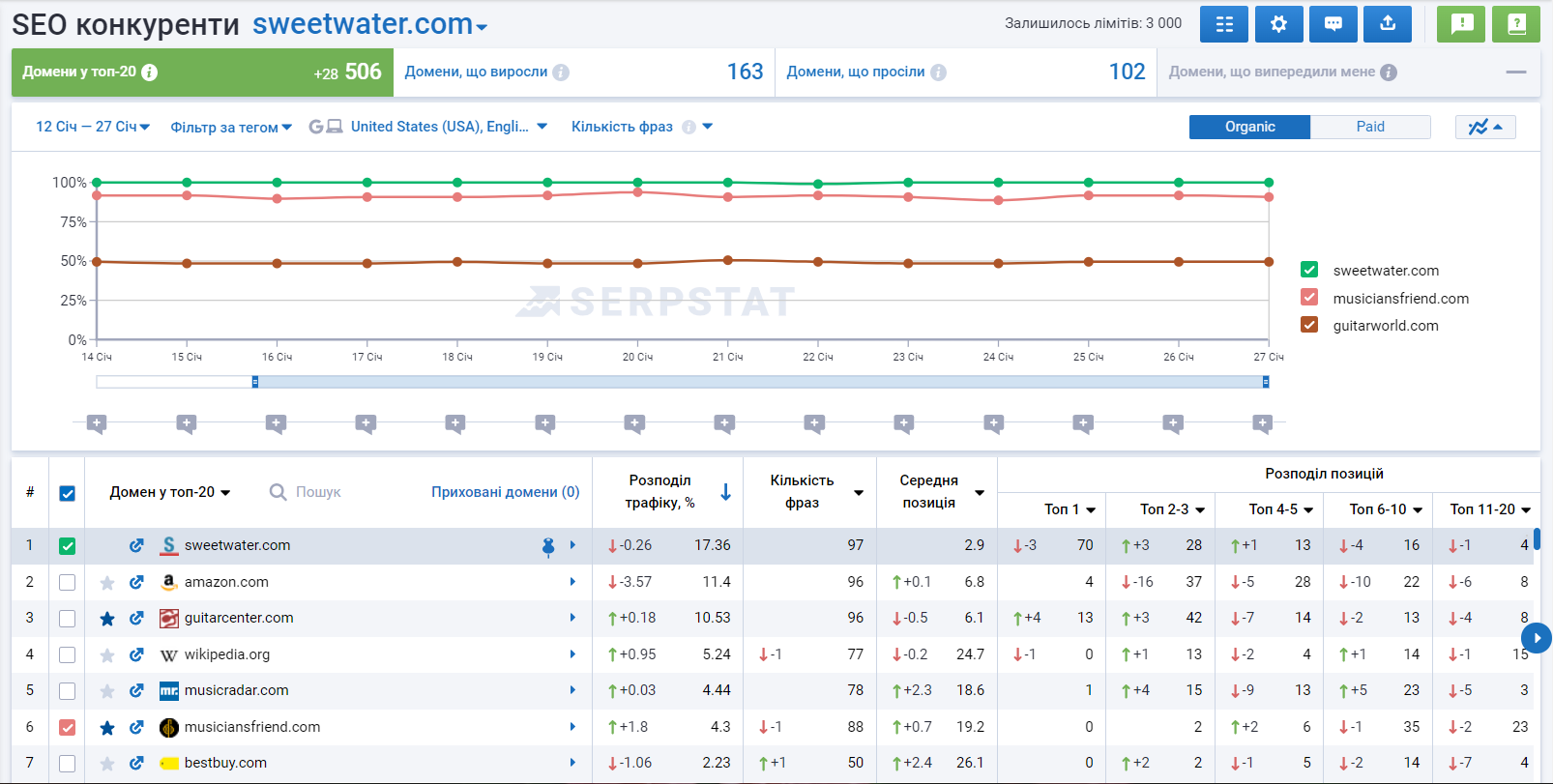Screen dimensions: 1553x784
Task: Click the Приховані домени (0) link
Action: 505,492
